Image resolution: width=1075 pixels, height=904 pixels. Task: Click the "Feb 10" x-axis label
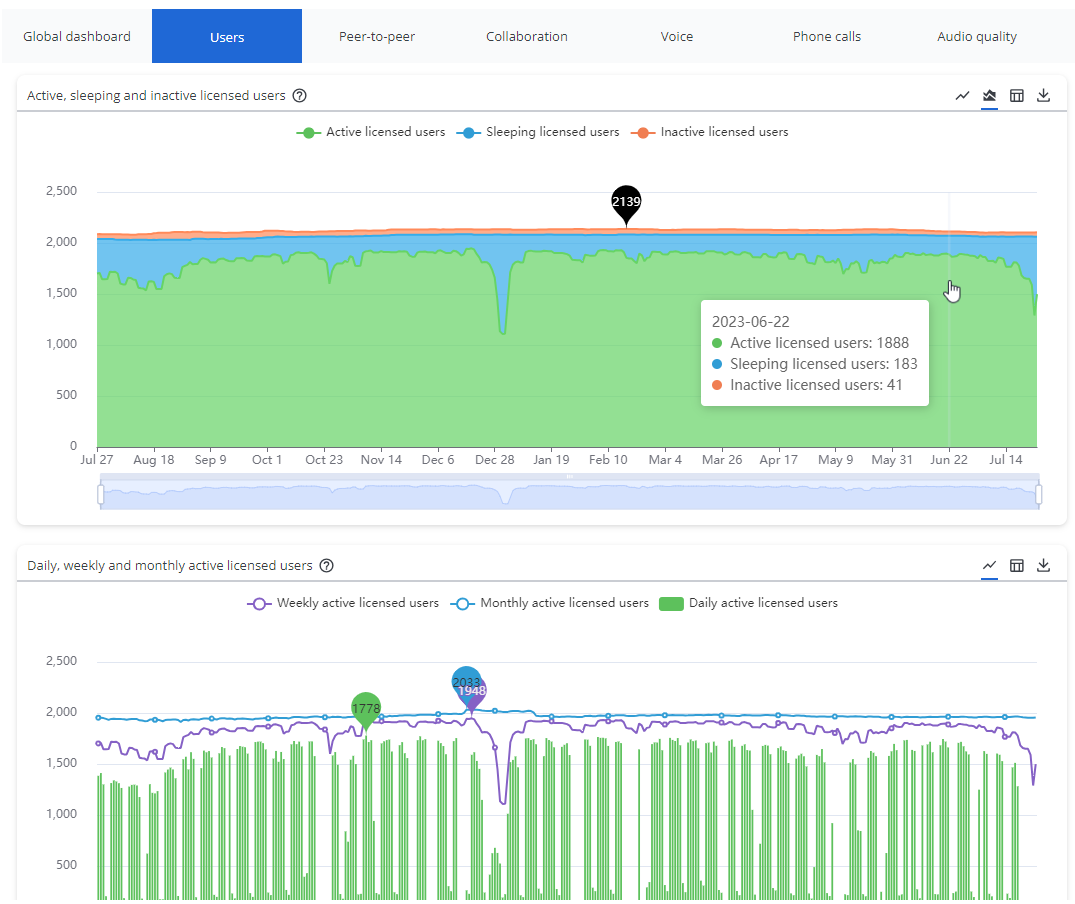pyautogui.click(x=608, y=460)
